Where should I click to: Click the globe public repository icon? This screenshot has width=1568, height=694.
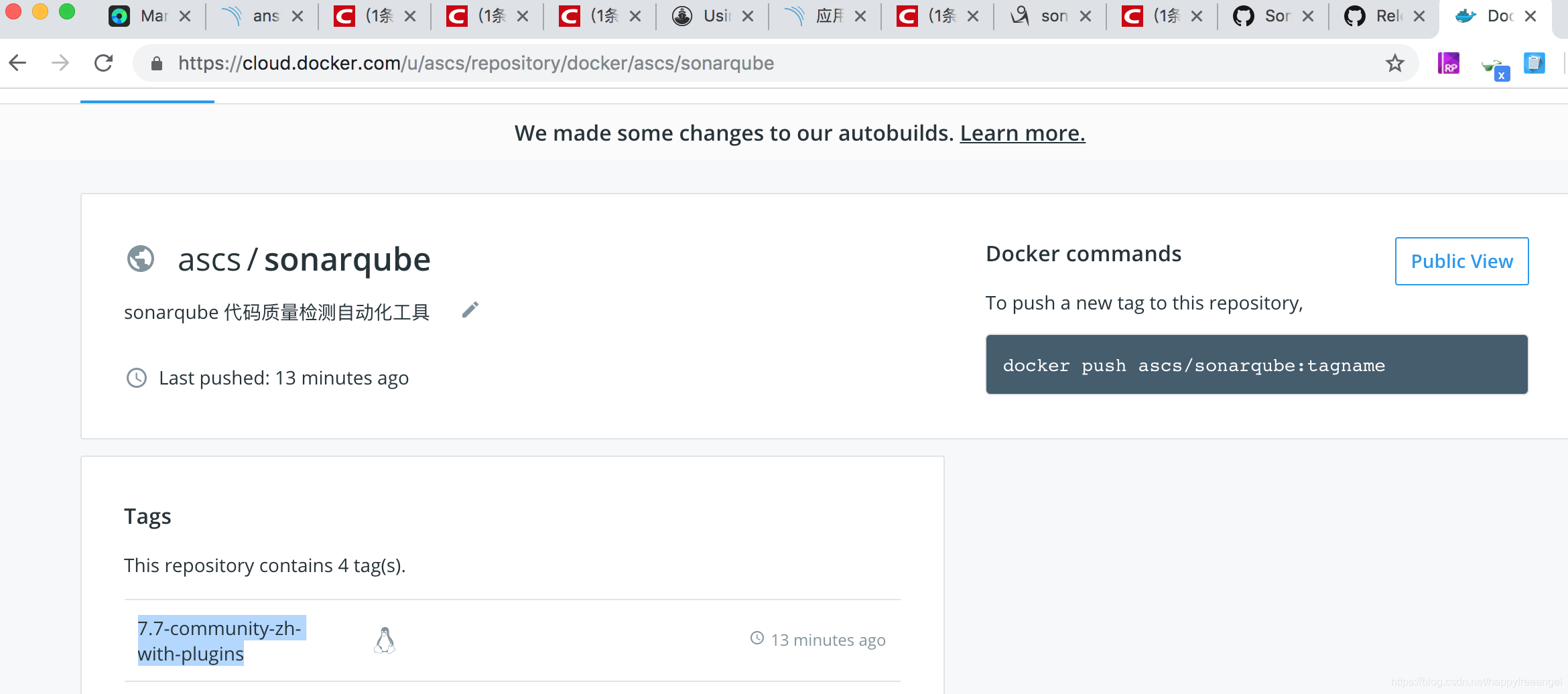[x=141, y=259]
